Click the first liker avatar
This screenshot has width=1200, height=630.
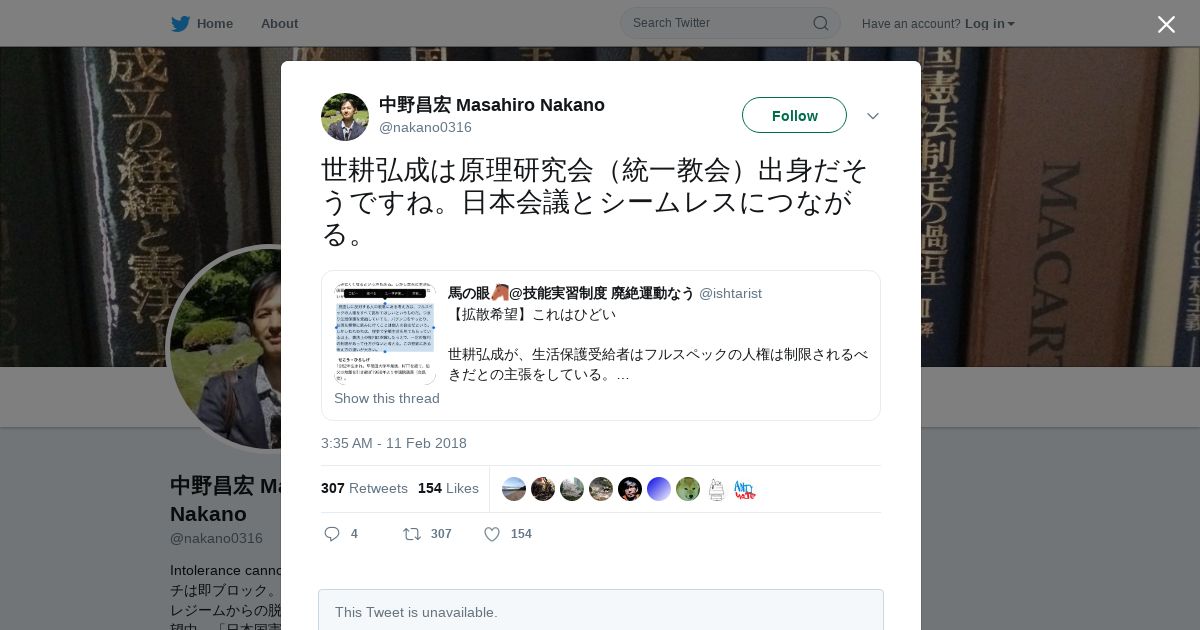(x=514, y=489)
